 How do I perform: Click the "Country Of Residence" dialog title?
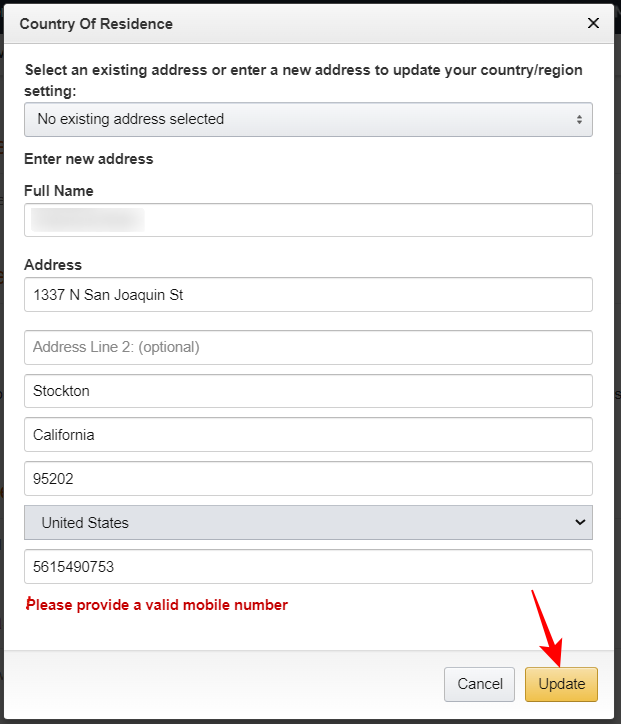96,23
